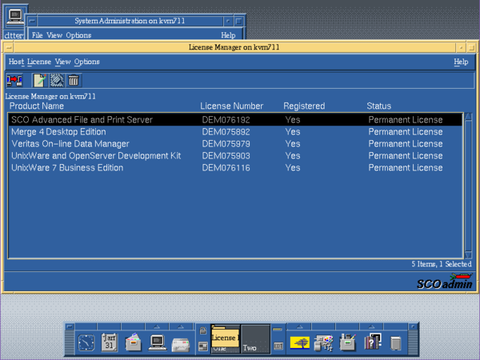Open the License menu
480x360 pixels.
39,62
